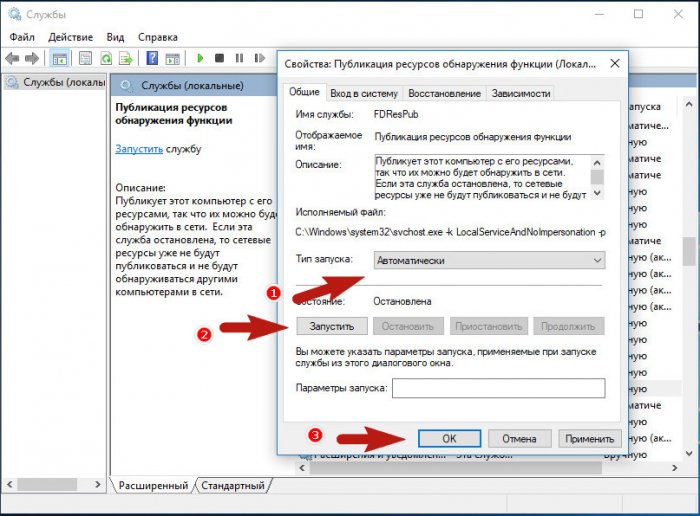Click the Отмена button

[520, 439]
